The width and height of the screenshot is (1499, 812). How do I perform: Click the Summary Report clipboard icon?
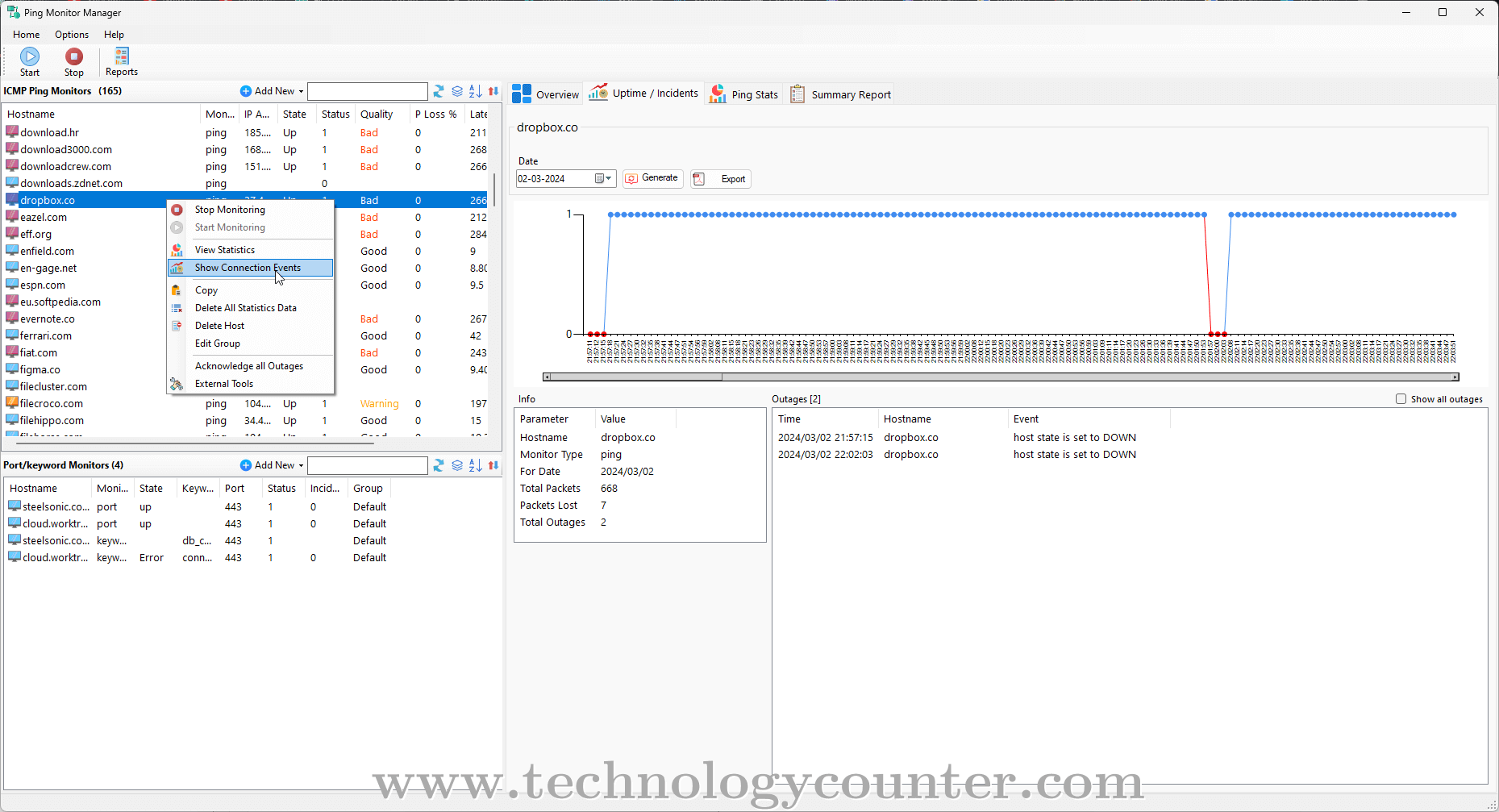point(797,94)
